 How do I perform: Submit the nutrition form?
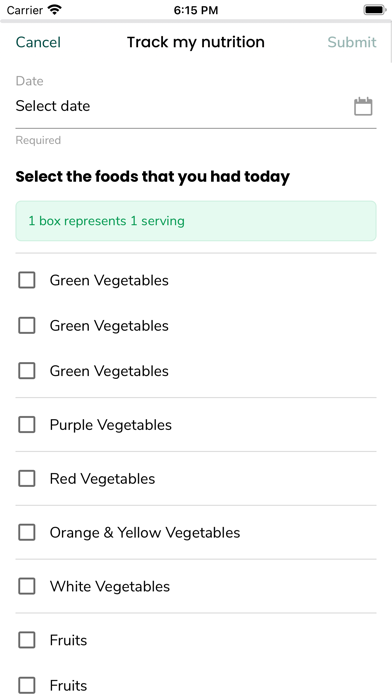(352, 42)
